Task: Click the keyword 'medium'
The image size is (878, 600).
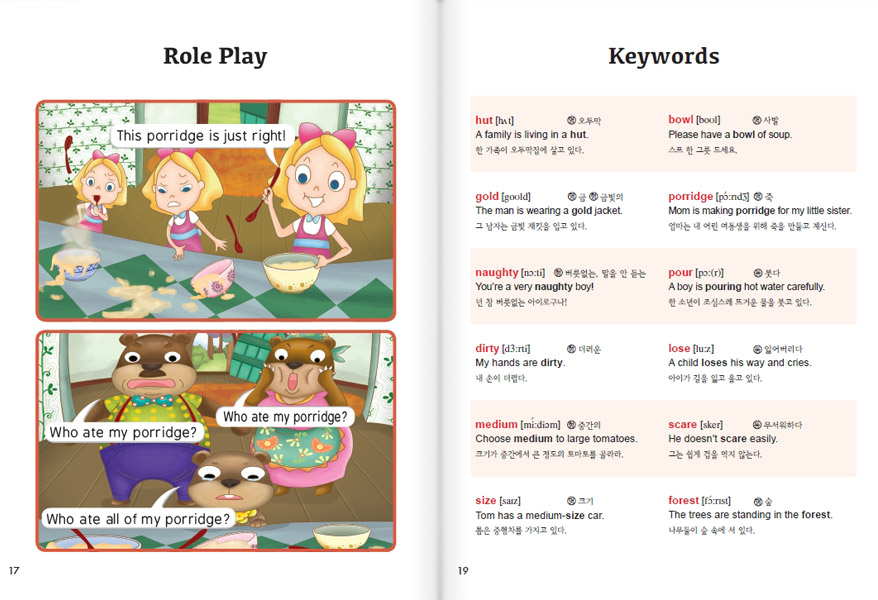Action: (496, 424)
